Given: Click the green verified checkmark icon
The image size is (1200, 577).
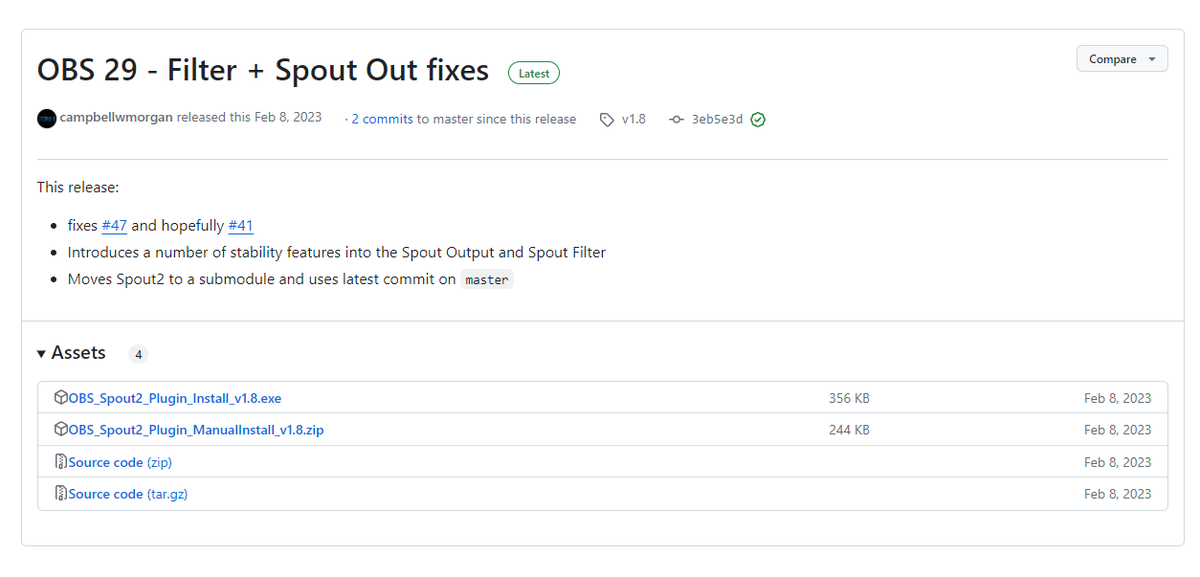Looking at the screenshot, I should coord(758,119).
